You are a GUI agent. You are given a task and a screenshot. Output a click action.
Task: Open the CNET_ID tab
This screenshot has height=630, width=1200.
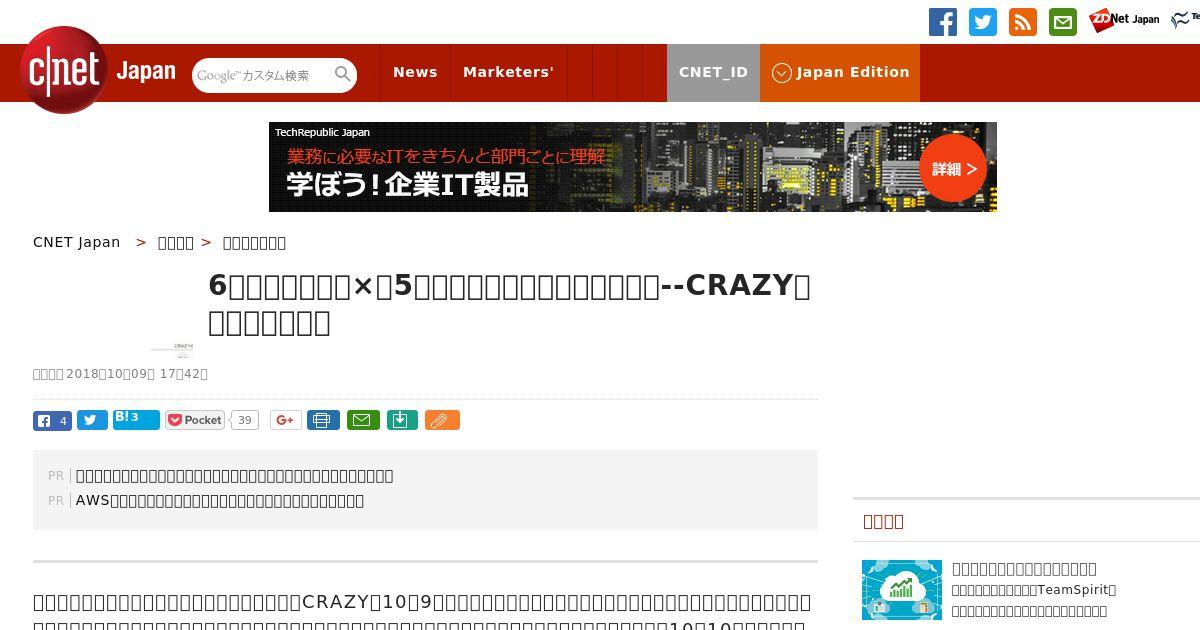tap(713, 72)
